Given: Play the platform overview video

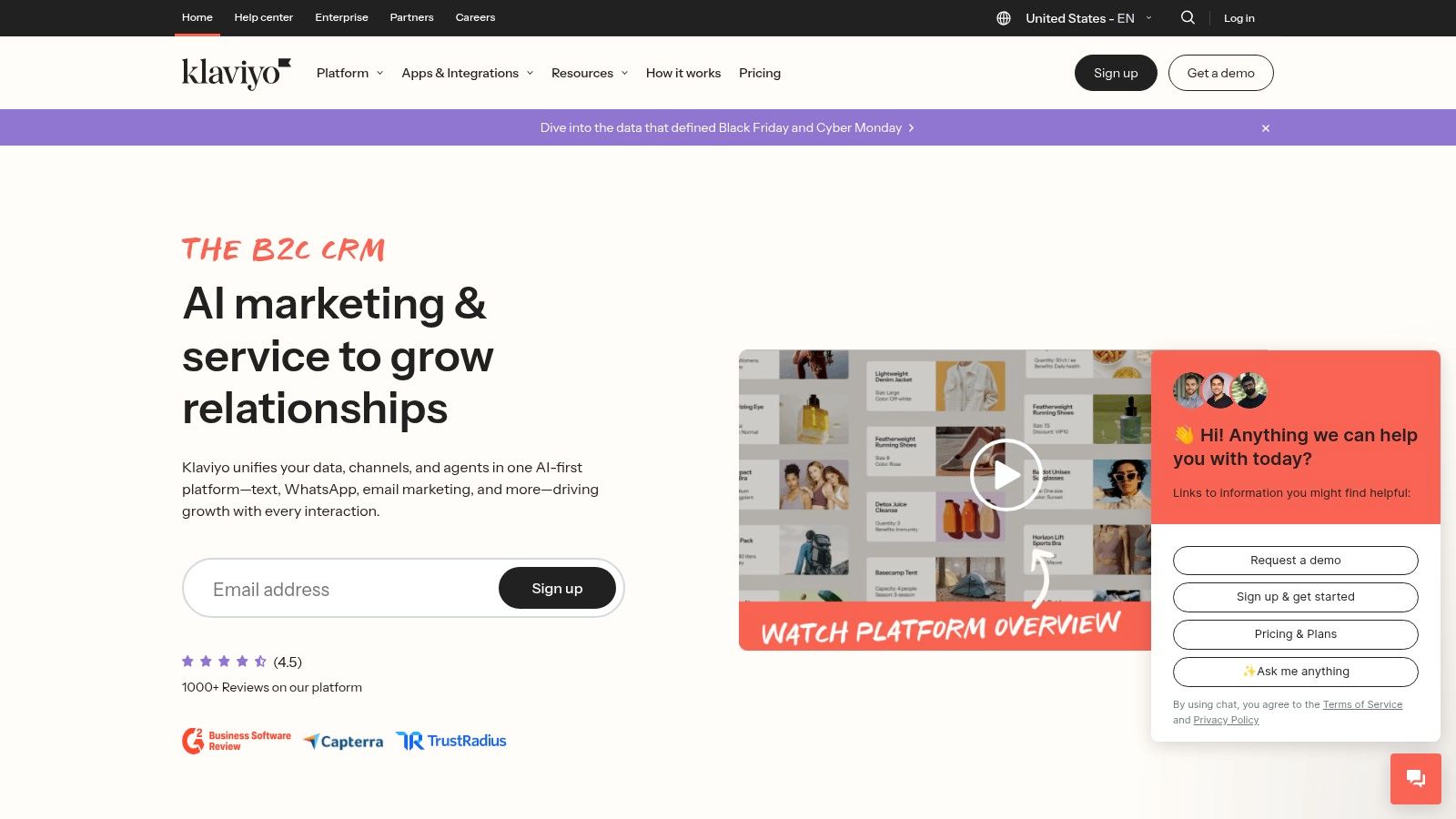Looking at the screenshot, I should coord(1006,475).
